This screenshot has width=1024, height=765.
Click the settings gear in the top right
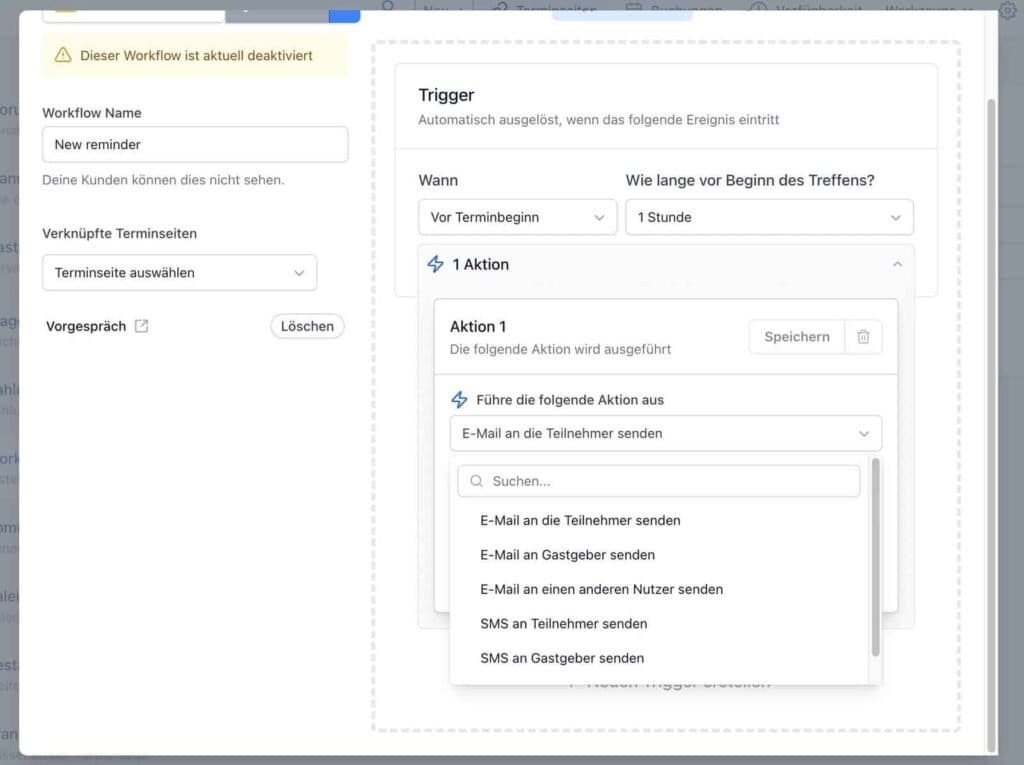point(1007,11)
